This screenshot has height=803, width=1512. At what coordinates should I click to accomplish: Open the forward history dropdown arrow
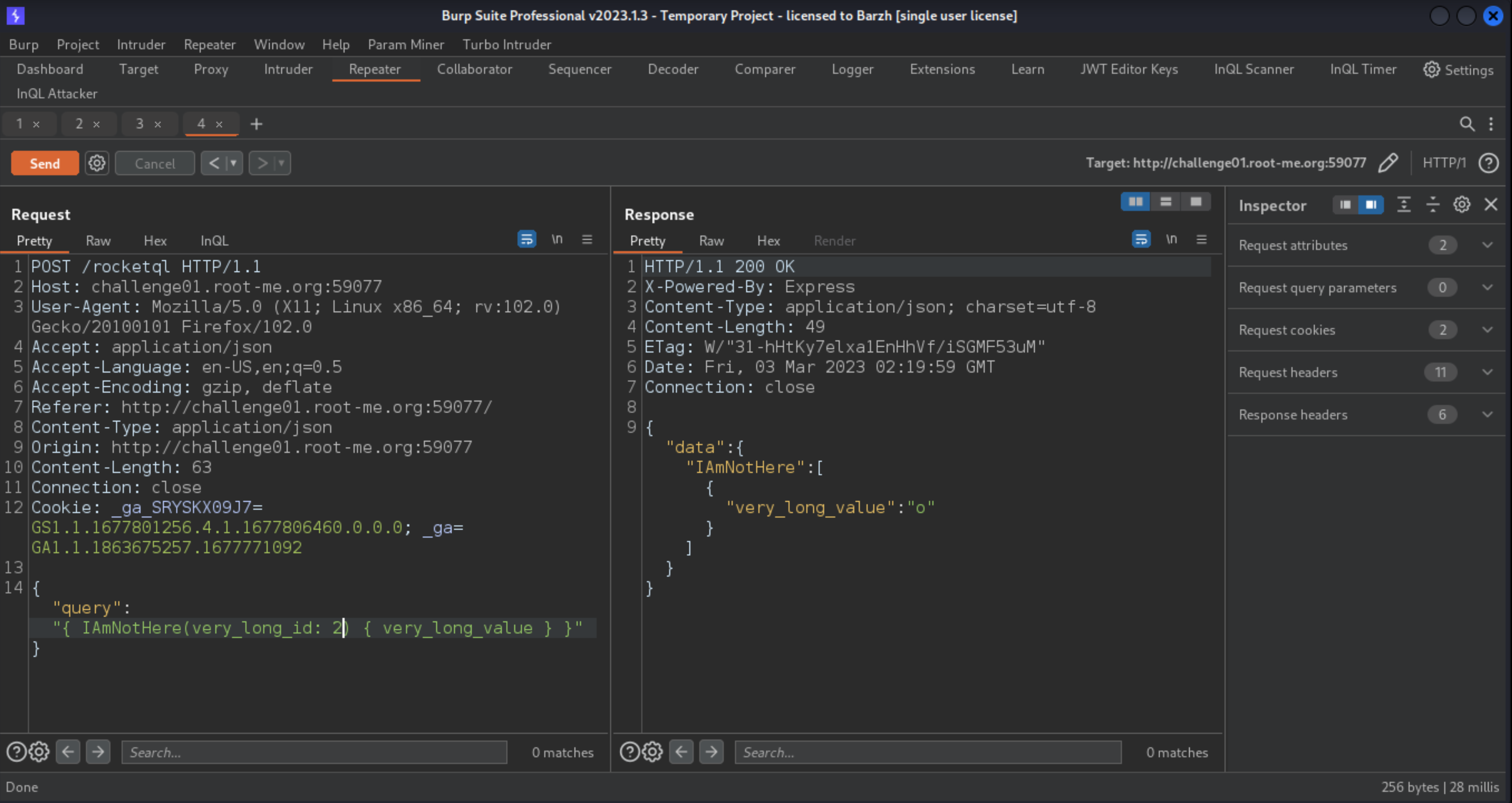(x=282, y=163)
